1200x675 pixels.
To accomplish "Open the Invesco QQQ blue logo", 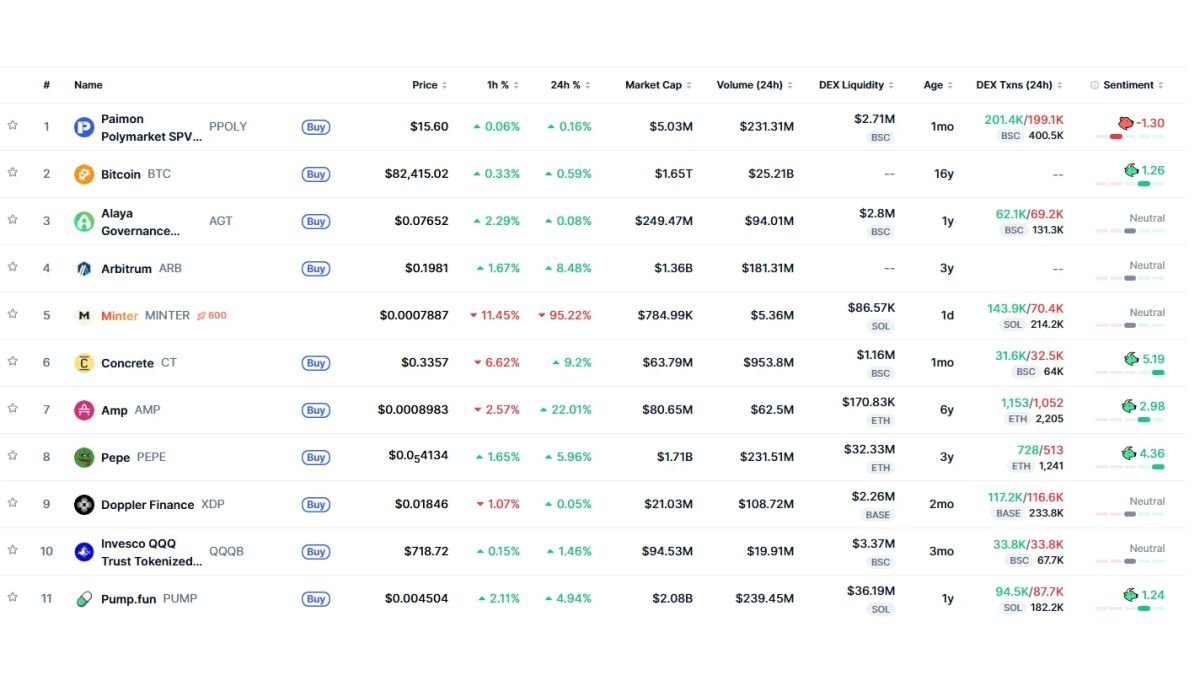I will (84, 551).
